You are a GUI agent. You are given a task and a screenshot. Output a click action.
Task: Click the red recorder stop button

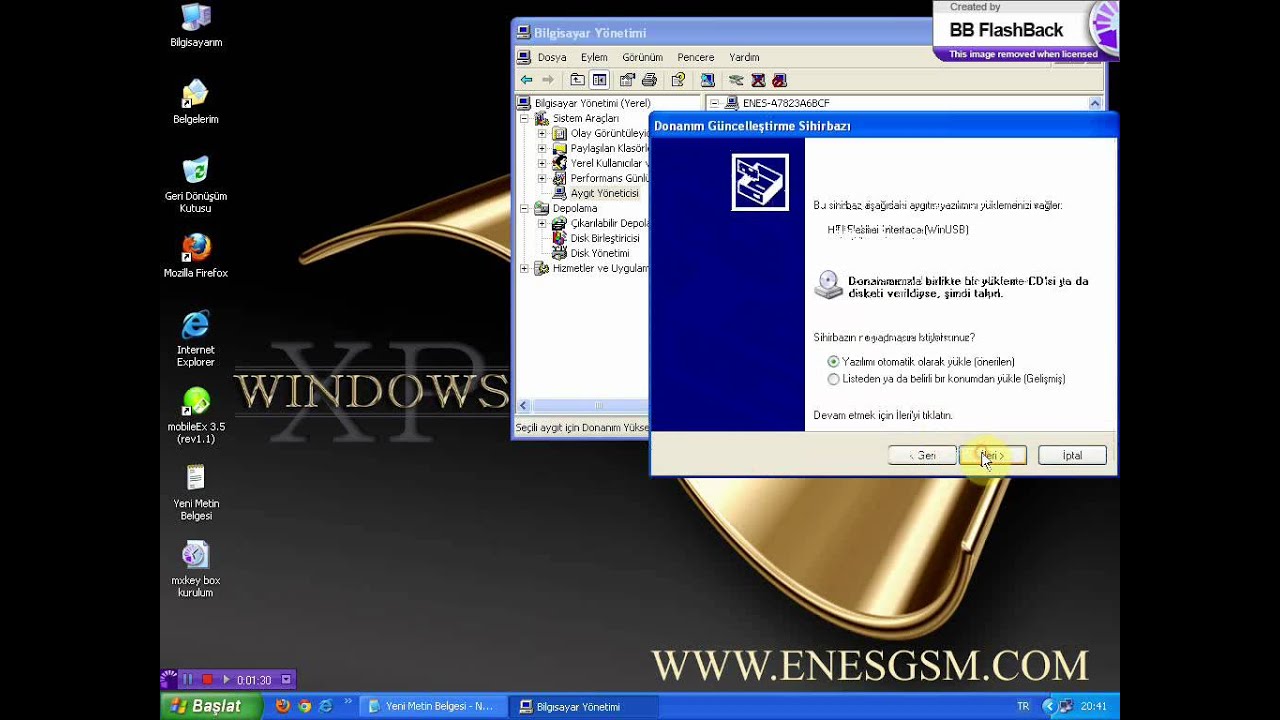[207, 680]
